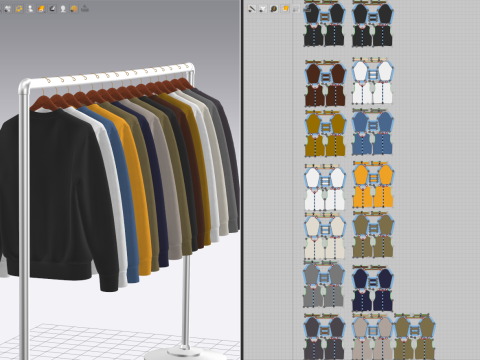Select the olive pattern set beside the taupe one
480x360 pixels.
[x=415, y=337]
